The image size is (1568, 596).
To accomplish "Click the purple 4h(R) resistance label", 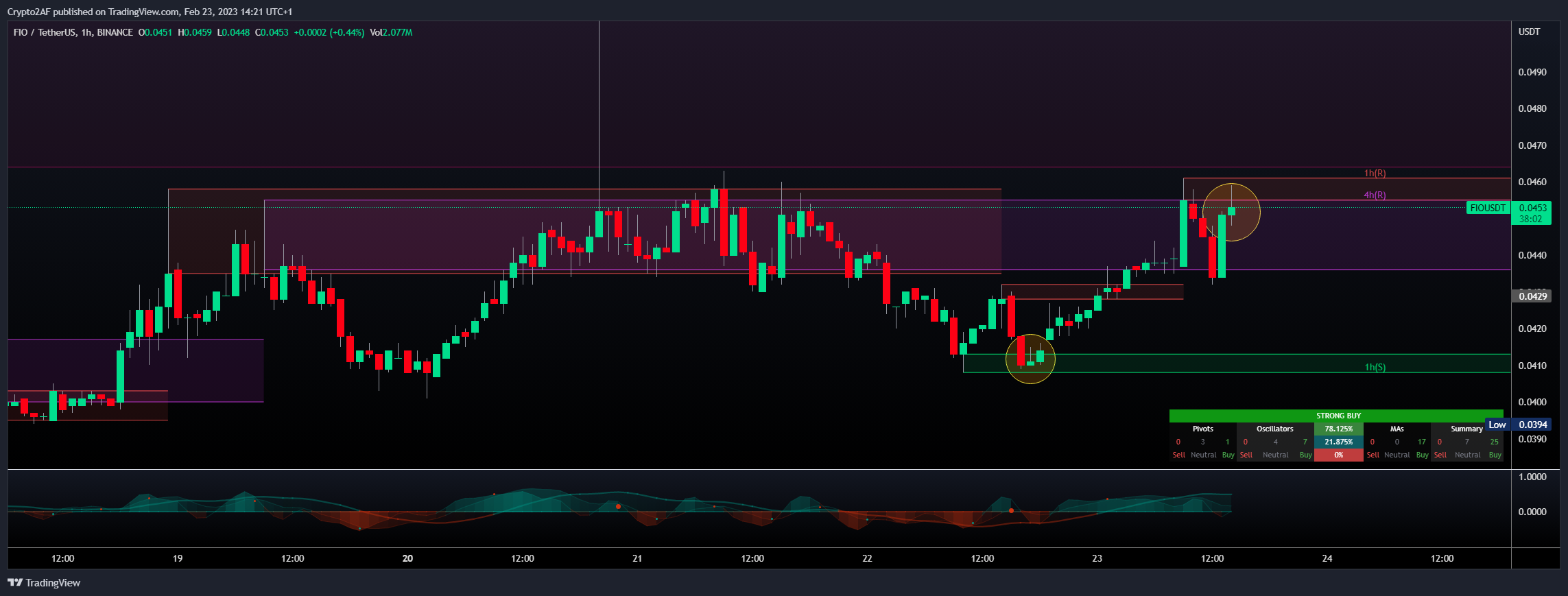I will pos(1375,195).
